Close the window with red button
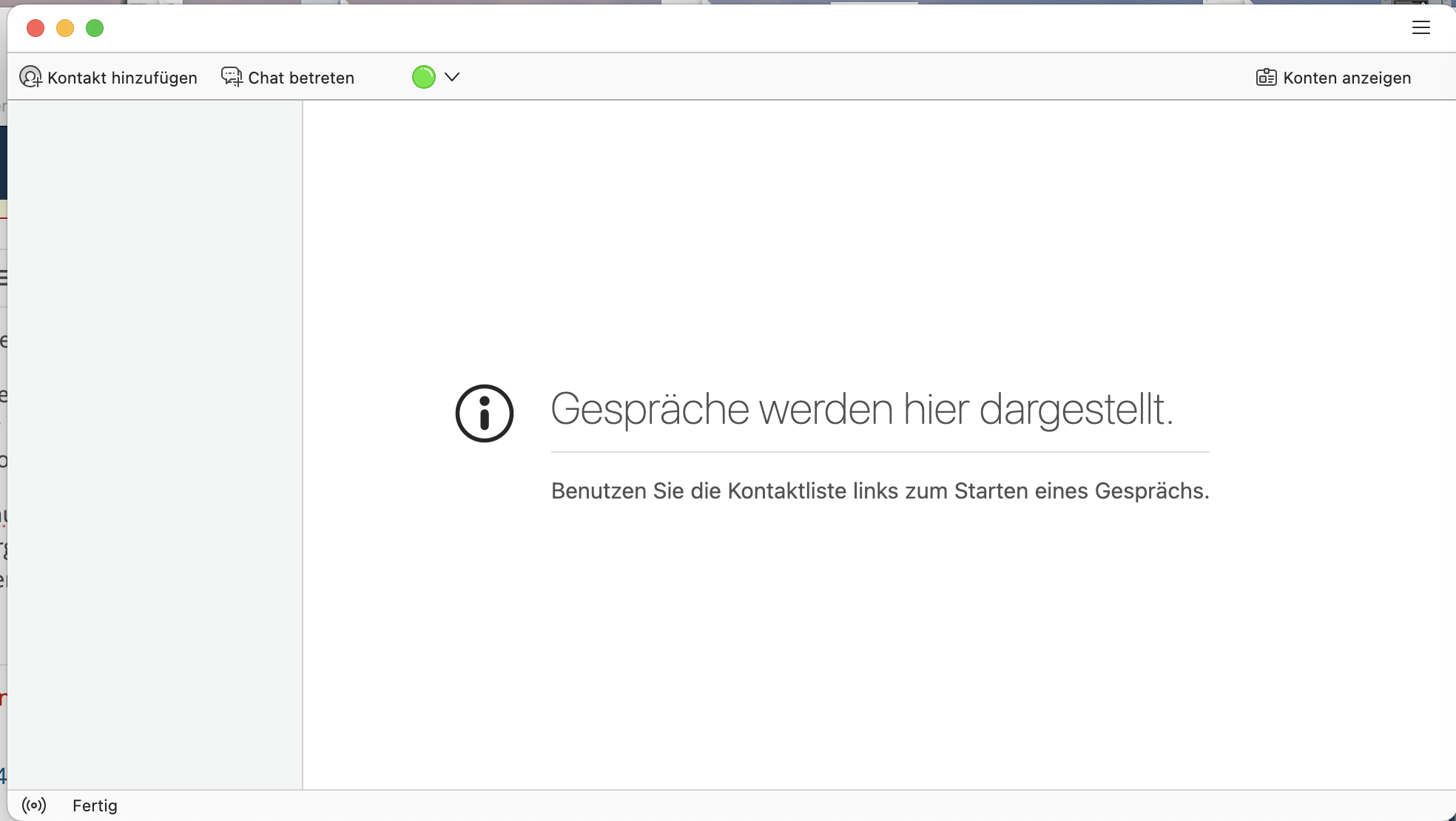This screenshot has width=1456, height=821. [36, 28]
